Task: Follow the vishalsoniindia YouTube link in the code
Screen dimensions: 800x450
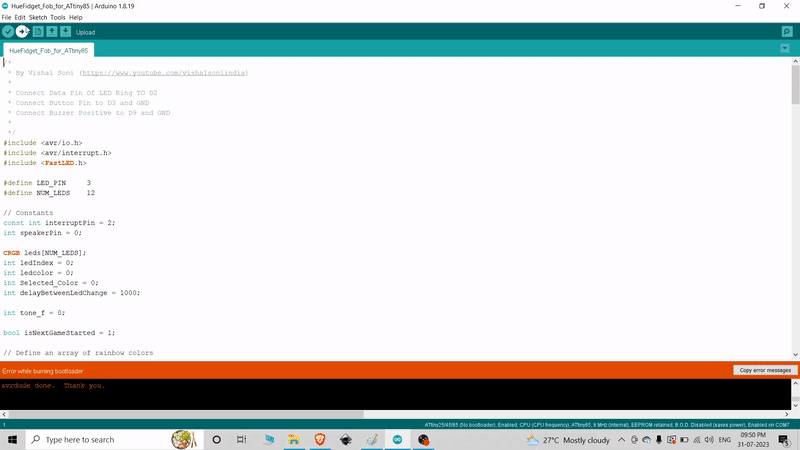Action: pyautogui.click(x=163, y=73)
